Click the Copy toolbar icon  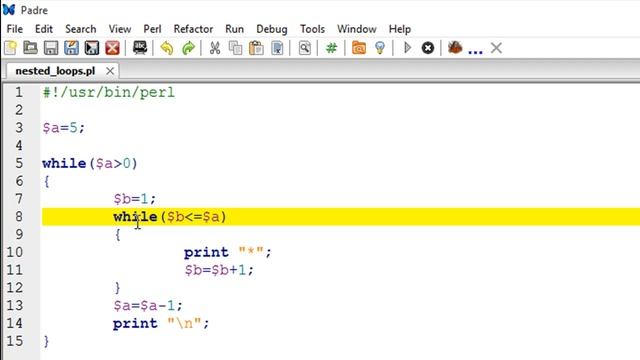point(236,48)
